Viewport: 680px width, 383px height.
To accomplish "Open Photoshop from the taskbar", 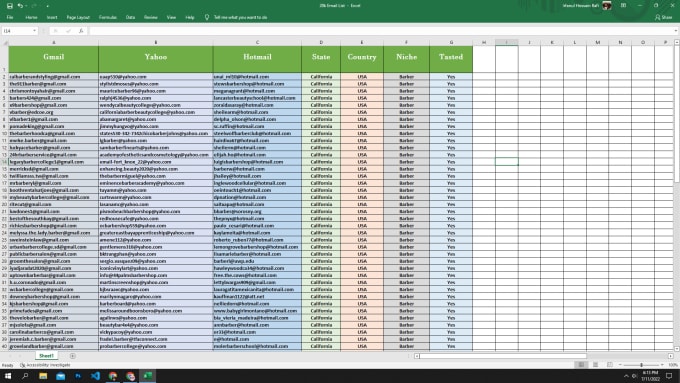I will (78, 376).
